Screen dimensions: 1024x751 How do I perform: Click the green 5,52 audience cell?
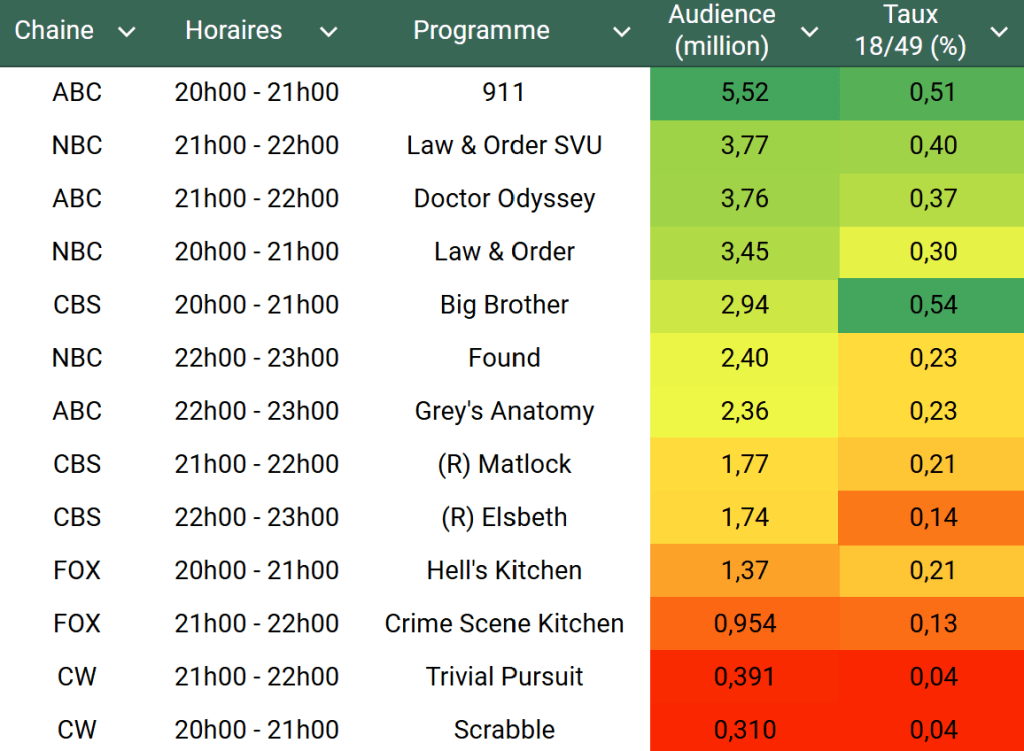pos(744,92)
